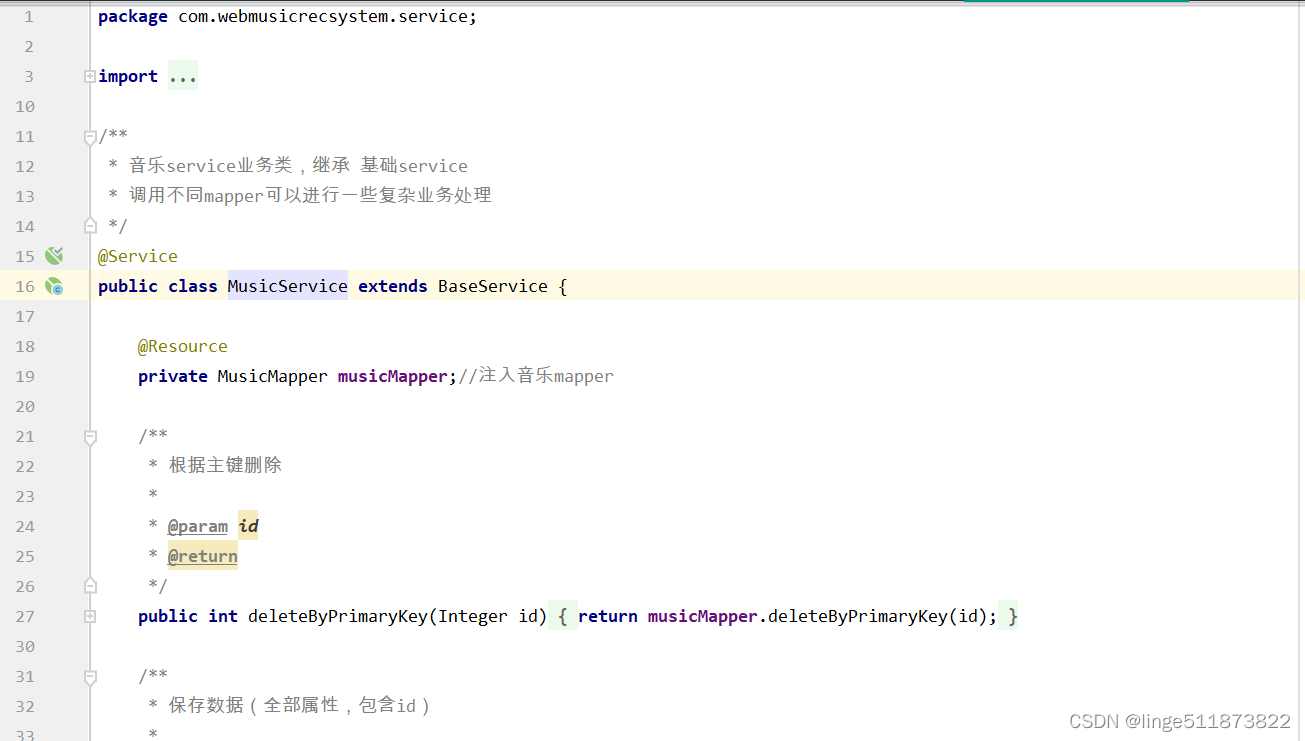Click the highlighted id parameter in the Javadoc
Image resolution: width=1305 pixels, height=741 pixels.
[x=248, y=526]
